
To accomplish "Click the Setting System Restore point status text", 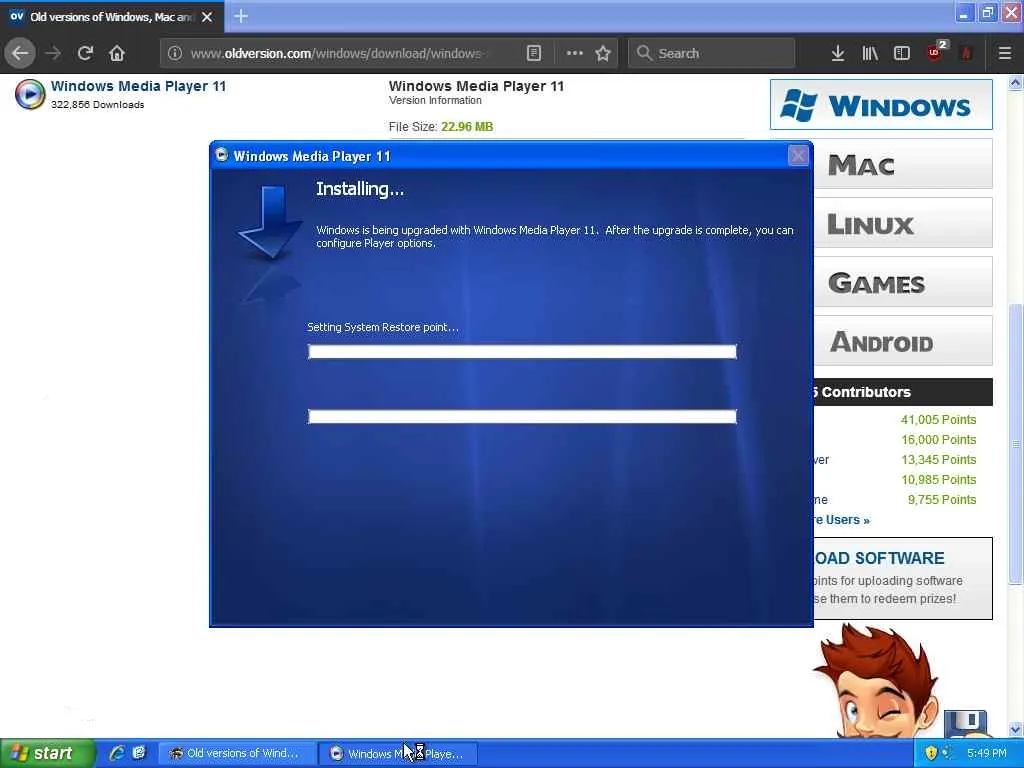I will click(383, 327).
